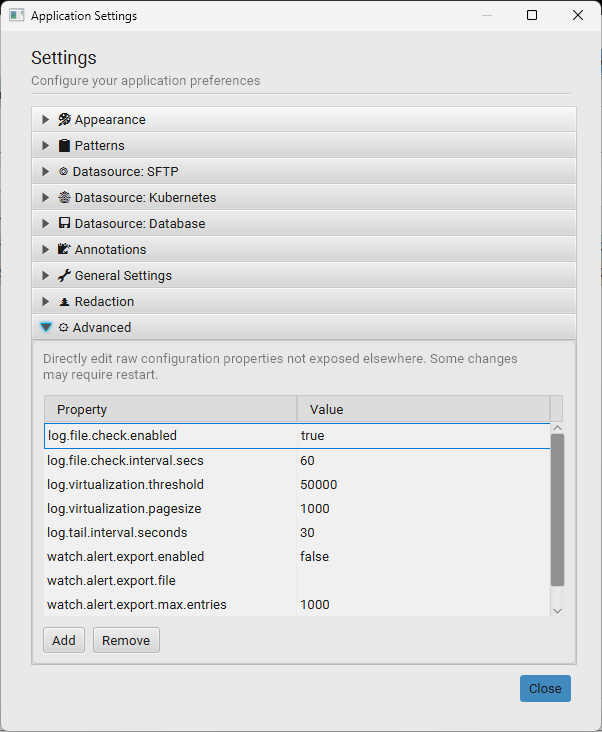Image resolution: width=602 pixels, height=732 pixels.
Task: Click the Datasource: Kubernetes icon
Action: tap(64, 197)
